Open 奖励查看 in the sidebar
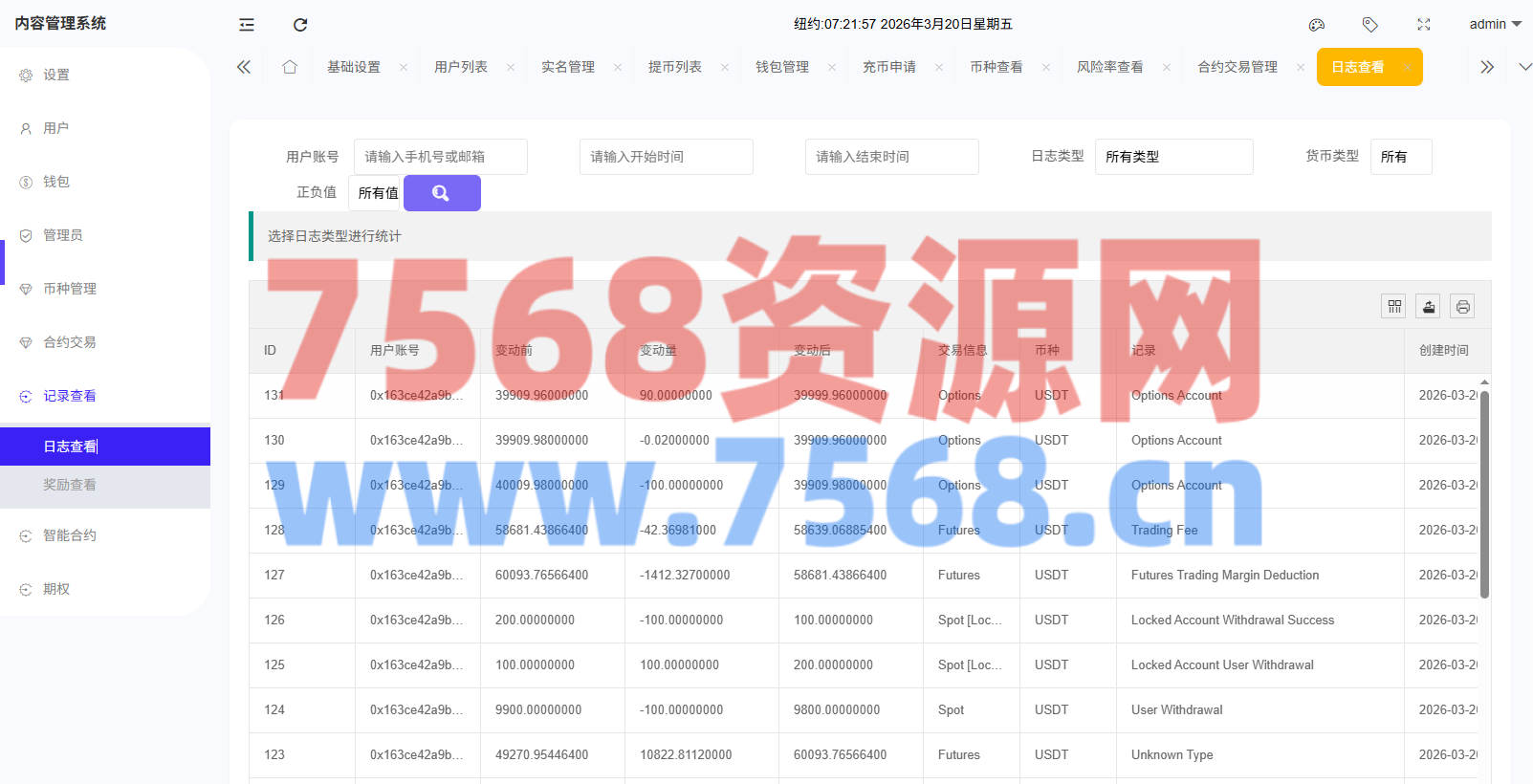1533x784 pixels. [x=70, y=485]
